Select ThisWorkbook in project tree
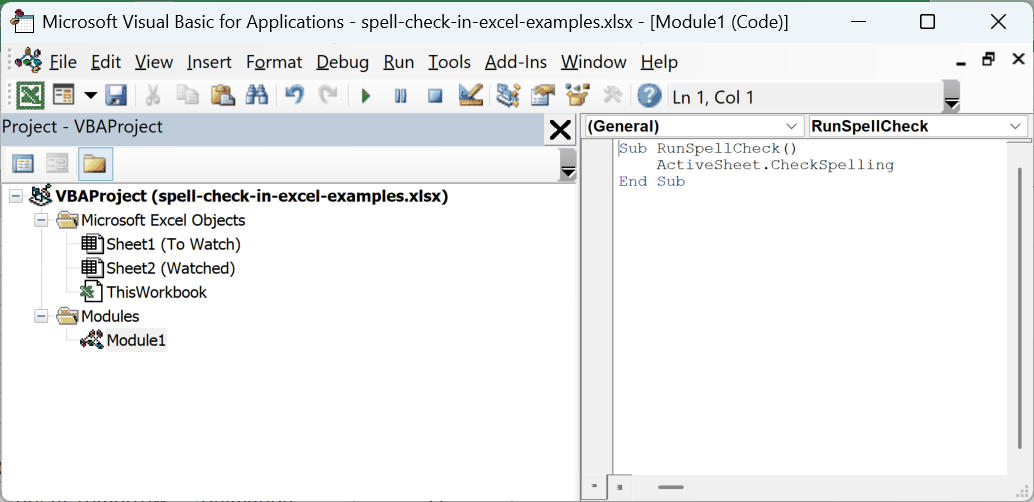1034x502 pixels. pos(157,292)
